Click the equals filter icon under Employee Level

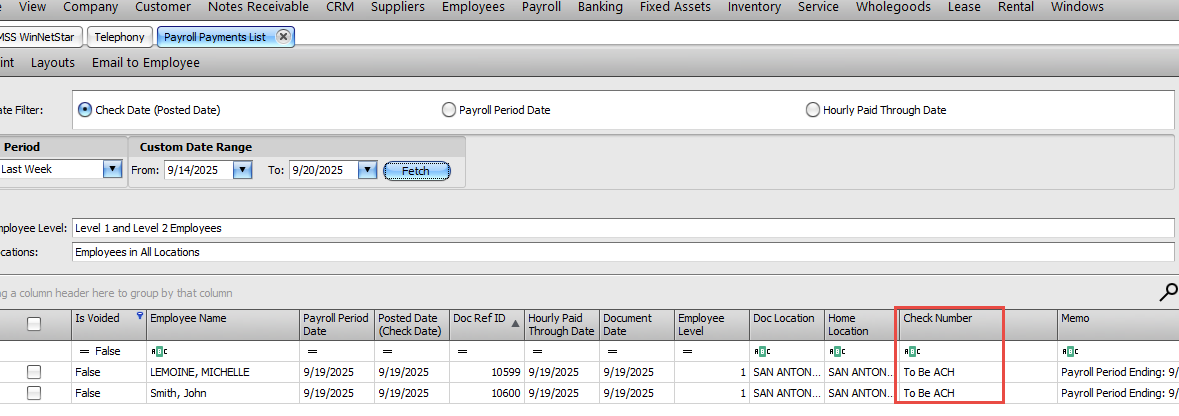click(x=687, y=352)
